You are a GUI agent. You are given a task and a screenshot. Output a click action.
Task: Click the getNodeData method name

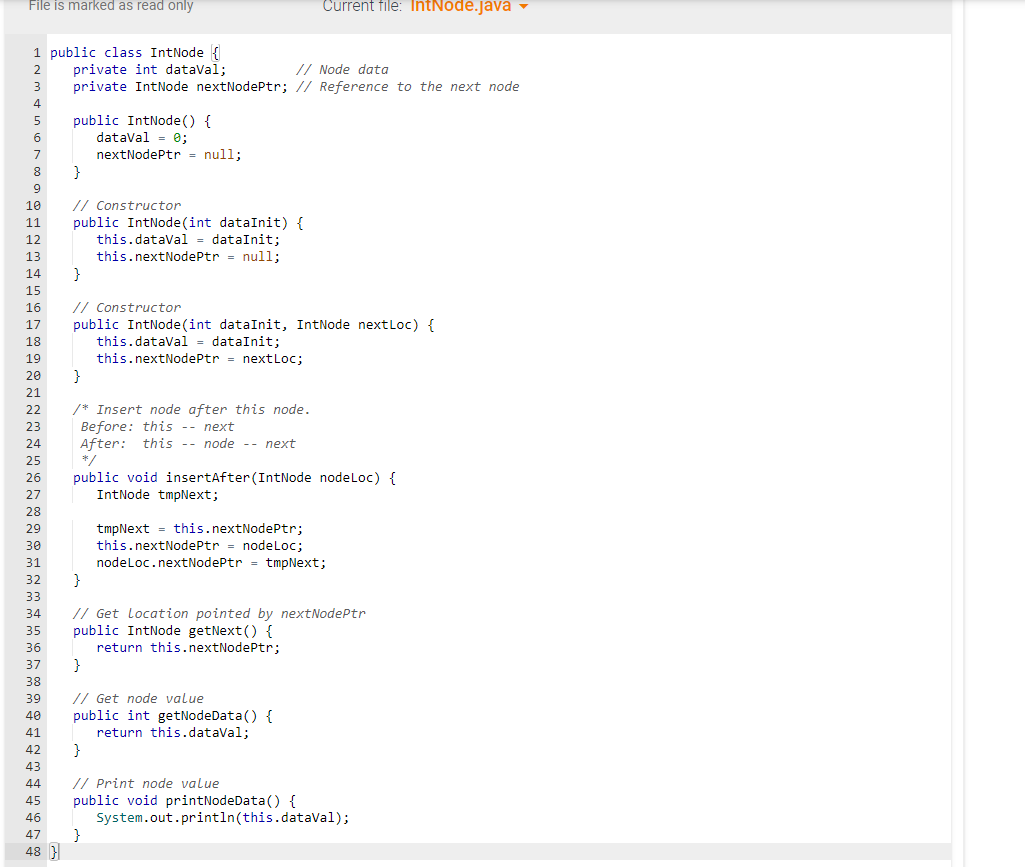(200, 715)
